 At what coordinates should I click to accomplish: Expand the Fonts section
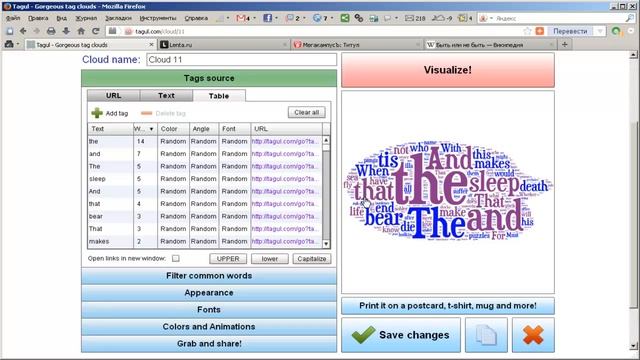coord(209,310)
